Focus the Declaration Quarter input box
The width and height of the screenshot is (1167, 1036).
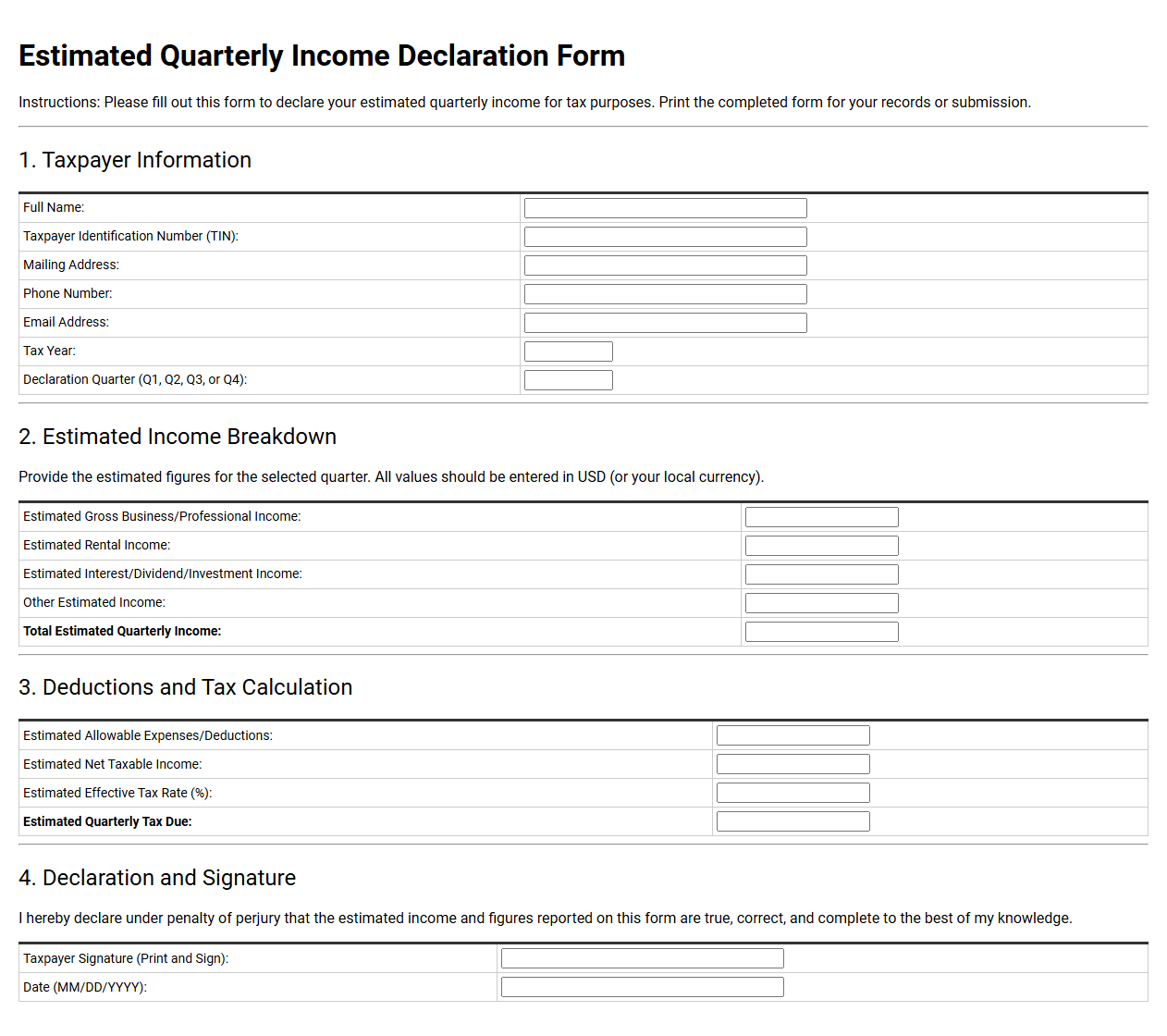pos(568,380)
